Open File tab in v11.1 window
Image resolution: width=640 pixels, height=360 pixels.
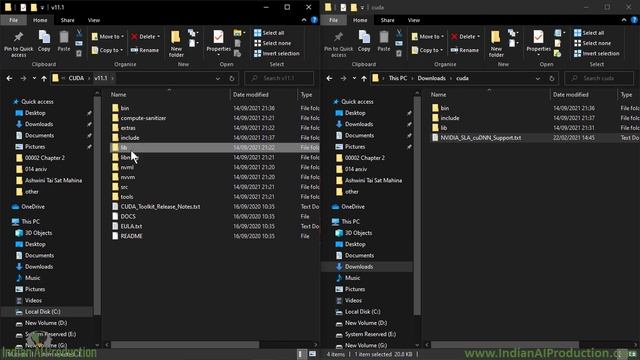pos(13,20)
